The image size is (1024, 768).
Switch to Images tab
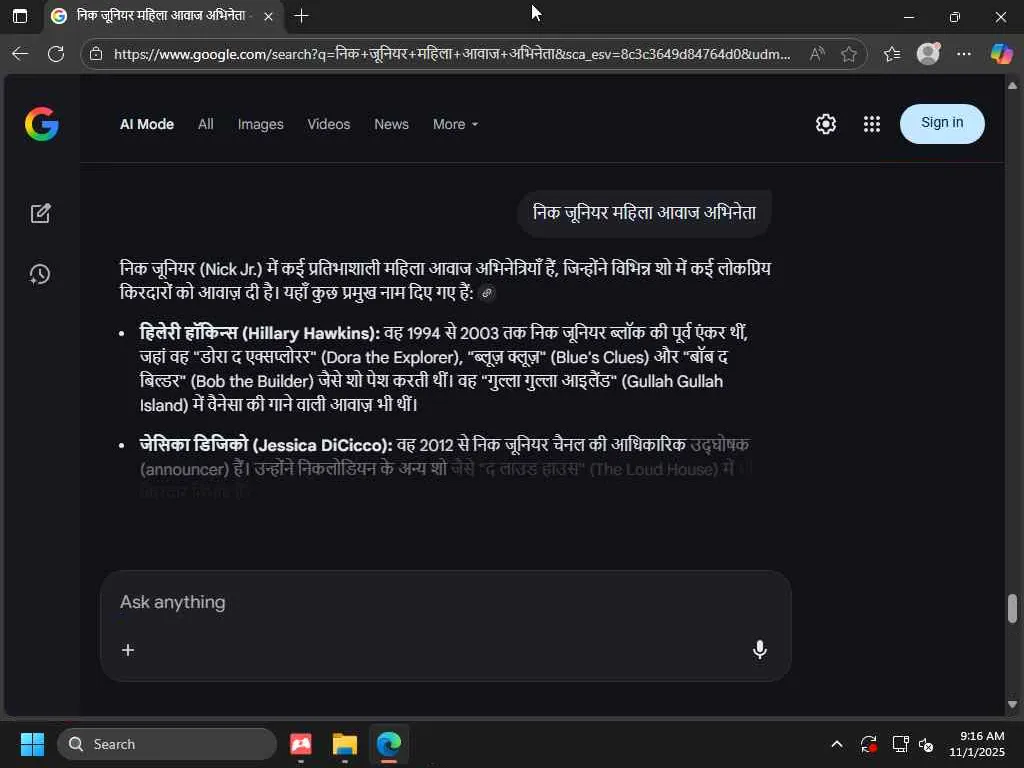tap(261, 124)
